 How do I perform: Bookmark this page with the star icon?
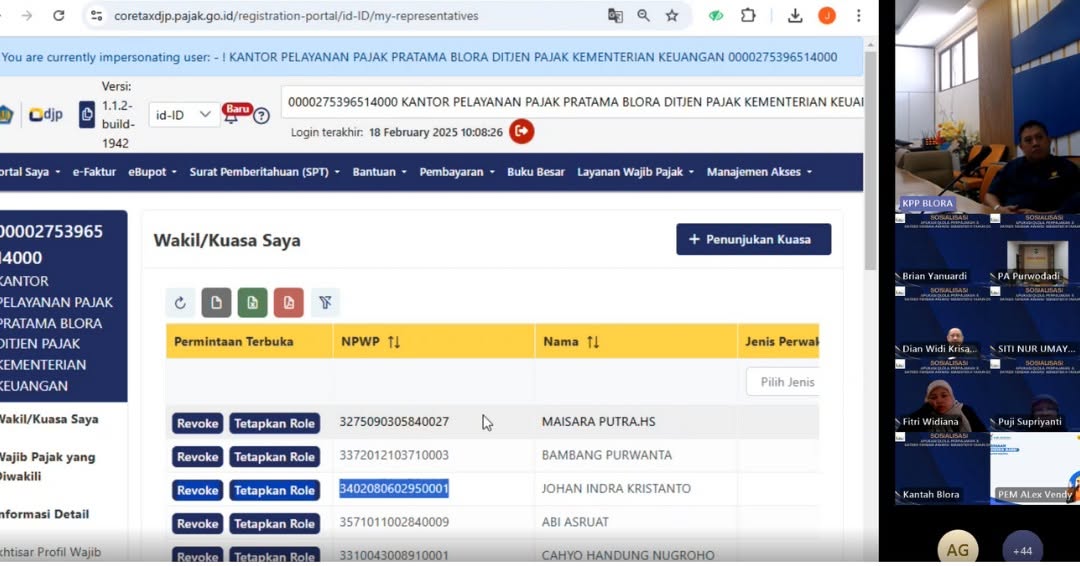pyautogui.click(x=672, y=15)
